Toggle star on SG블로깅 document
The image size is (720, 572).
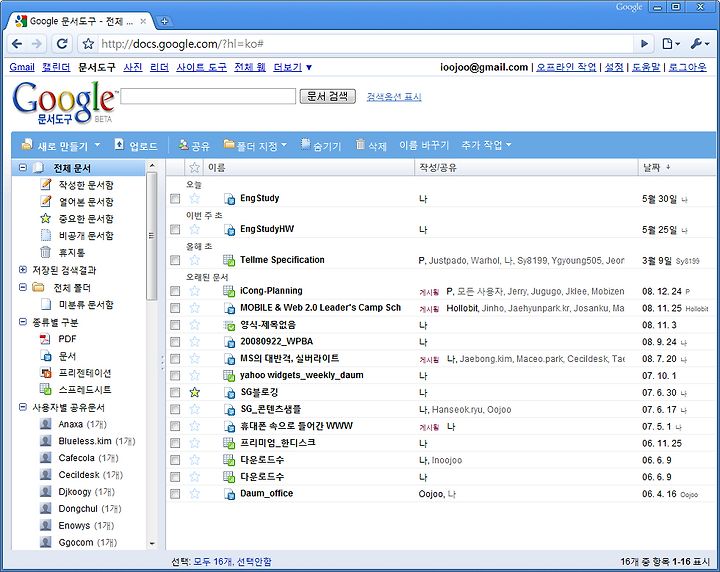click(195, 393)
